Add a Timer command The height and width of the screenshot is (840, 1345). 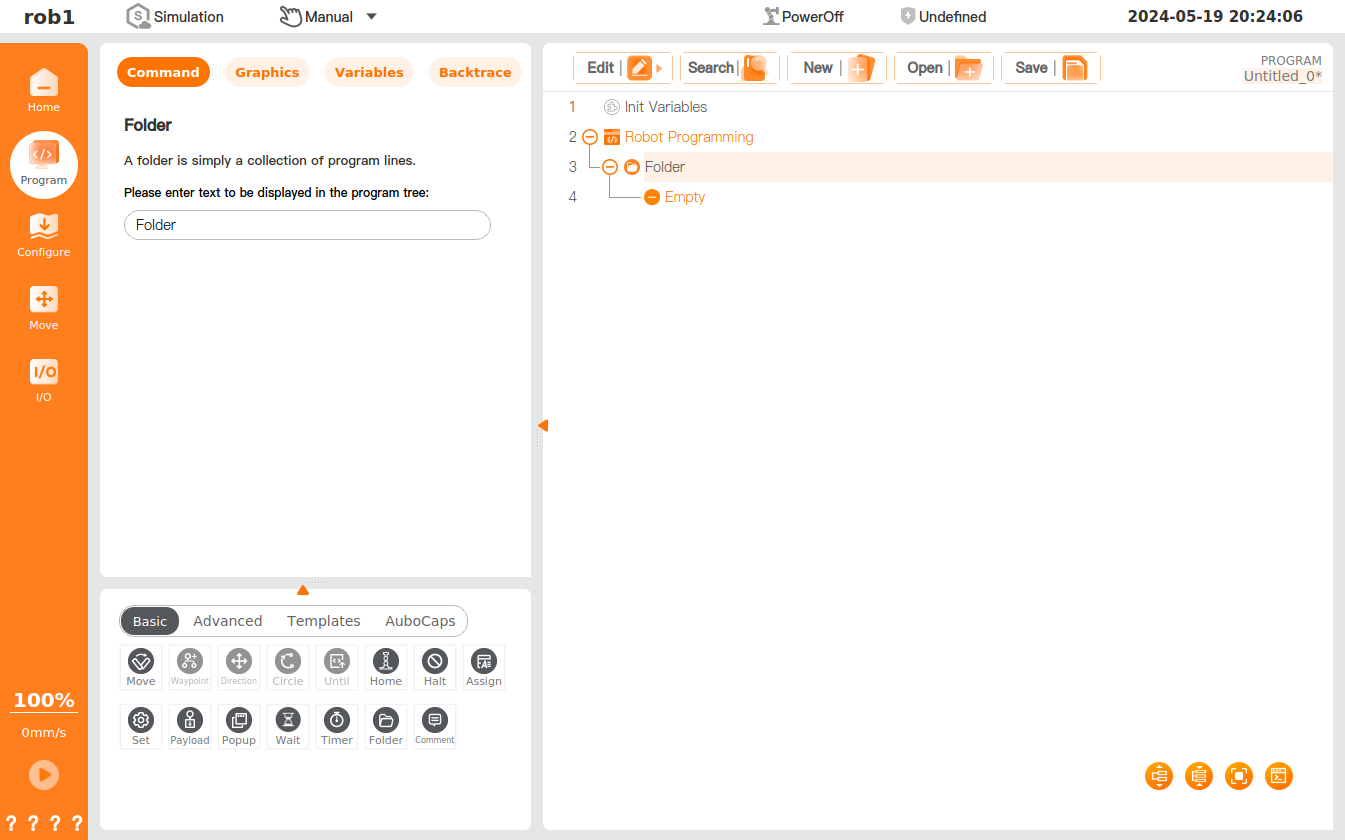tap(337, 726)
